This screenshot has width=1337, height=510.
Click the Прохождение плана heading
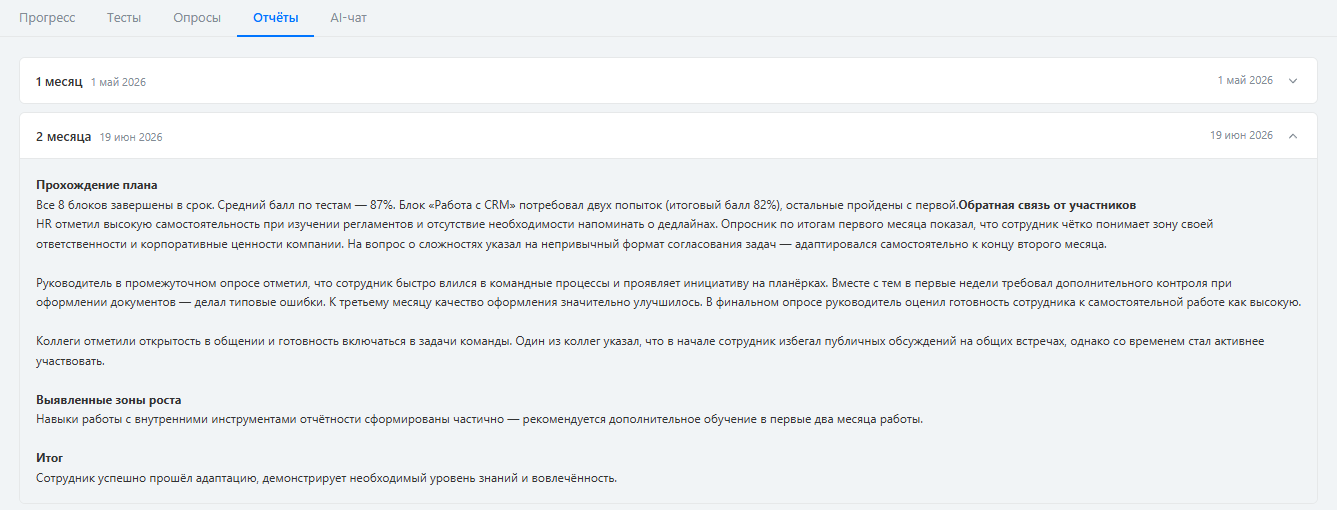97,185
